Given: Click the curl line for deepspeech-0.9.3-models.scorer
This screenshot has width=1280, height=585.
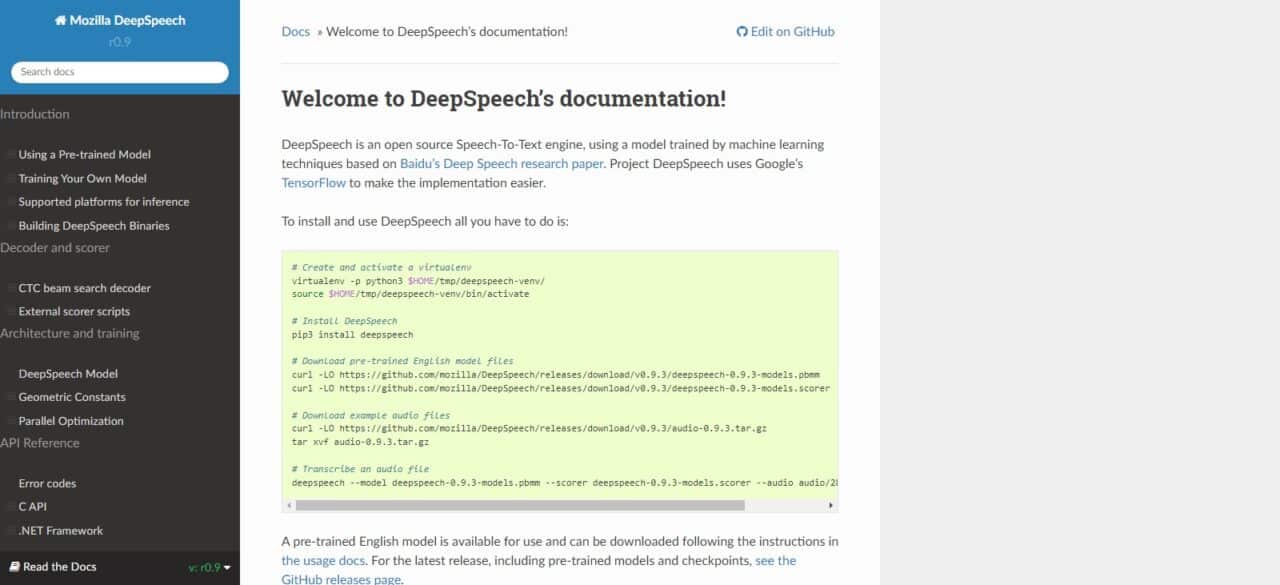Looking at the screenshot, I should (561, 388).
